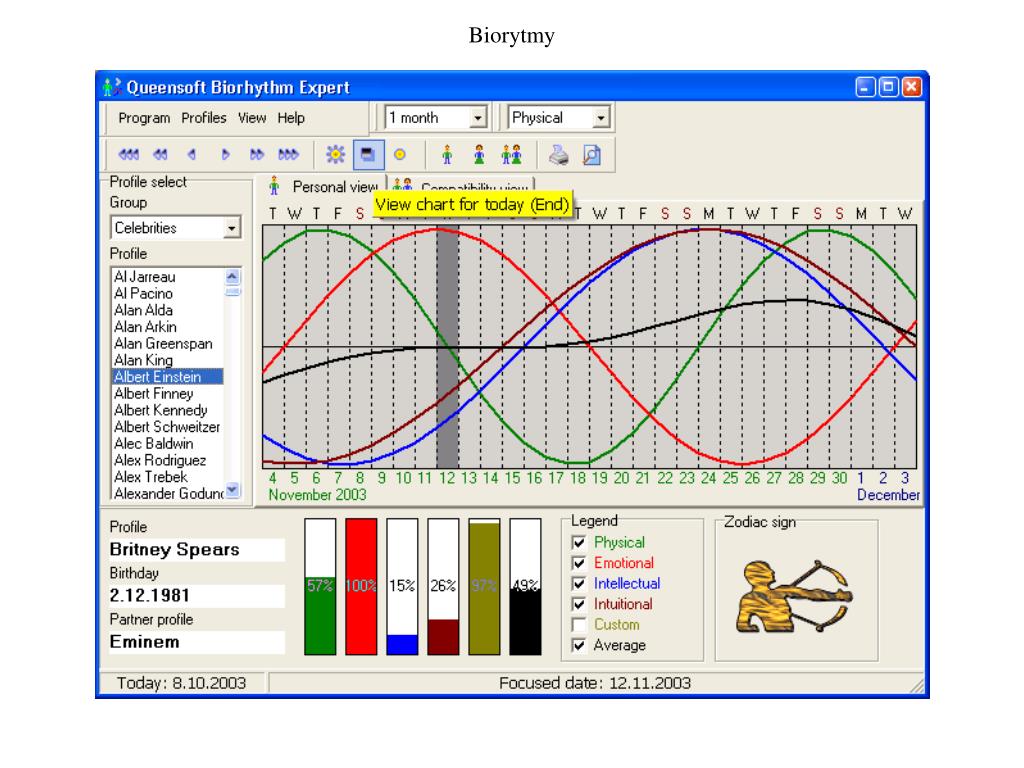Click the single green person toolbar icon

tap(447, 155)
